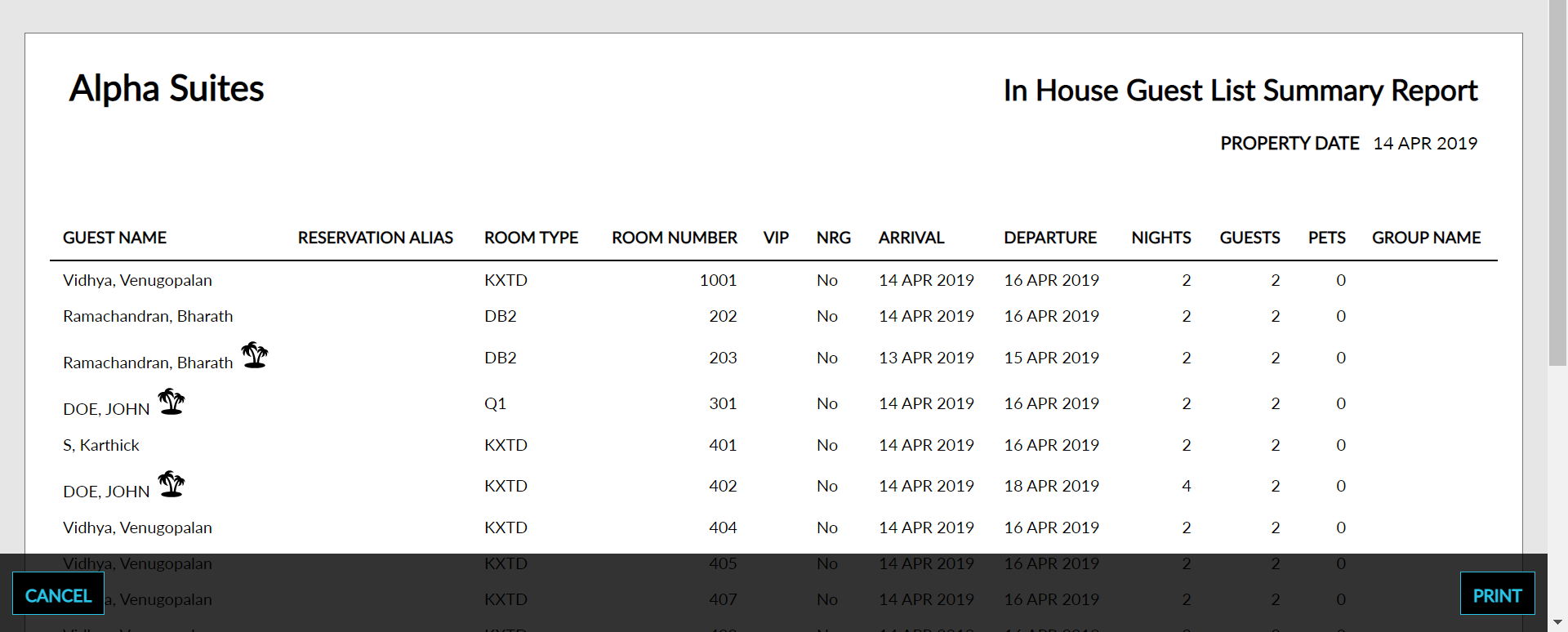Click the nights value 4 in room 402 row
Image resolution: width=1568 pixels, height=632 pixels.
click(x=1186, y=486)
